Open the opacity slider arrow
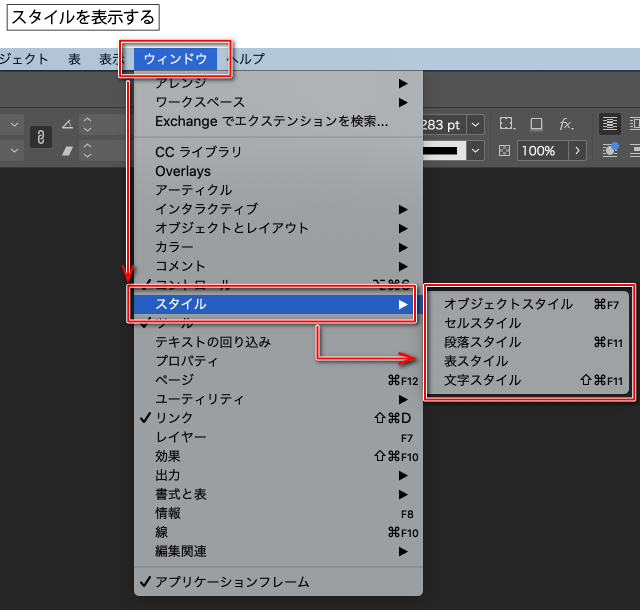The width and height of the screenshot is (640, 610). pos(577,151)
